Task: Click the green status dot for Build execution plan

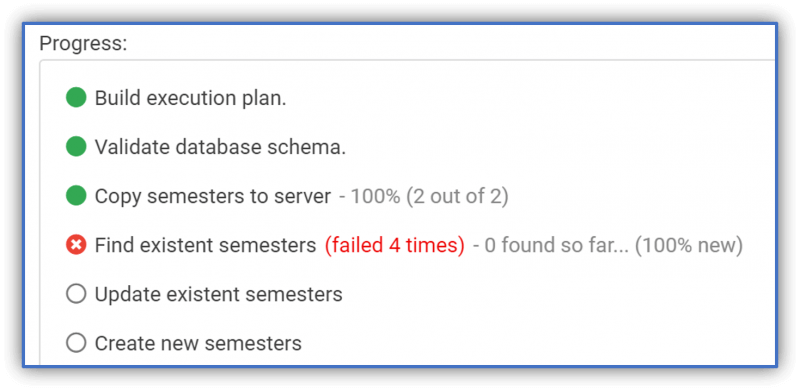Action: coord(76,98)
